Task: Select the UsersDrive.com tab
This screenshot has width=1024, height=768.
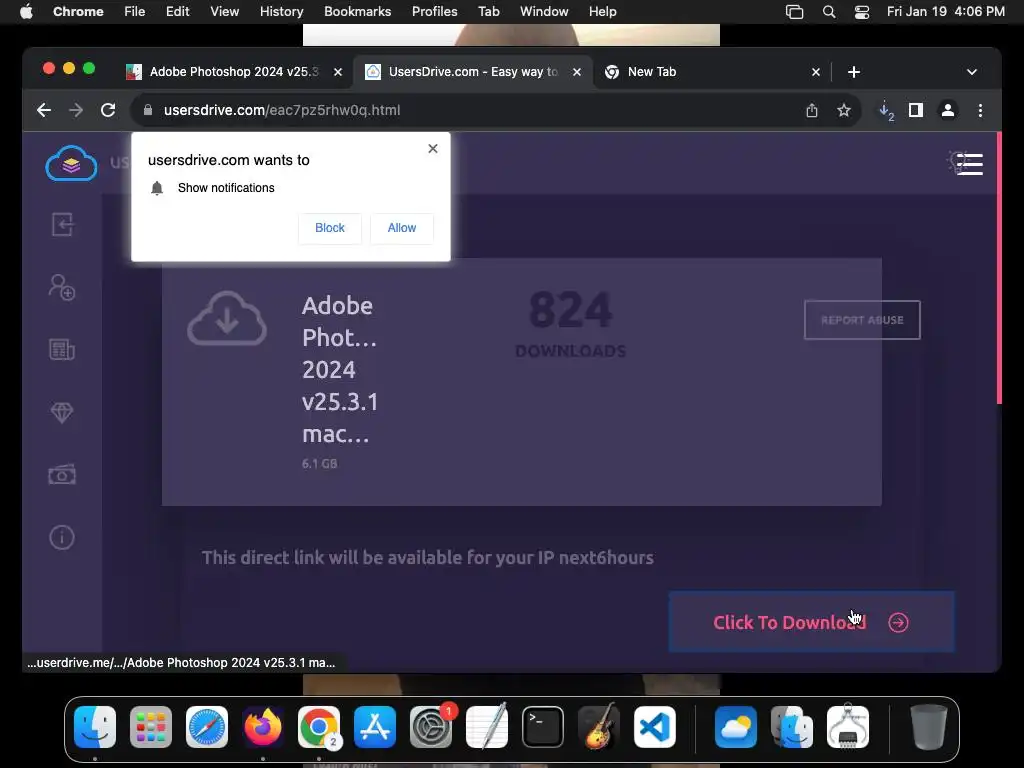Action: [x=473, y=72]
